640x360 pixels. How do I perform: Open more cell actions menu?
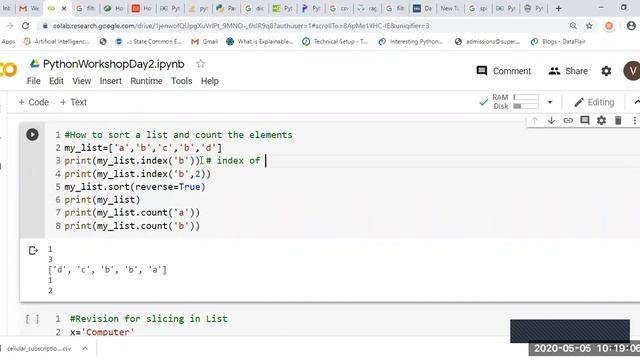pyautogui.click(x=634, y=120)
